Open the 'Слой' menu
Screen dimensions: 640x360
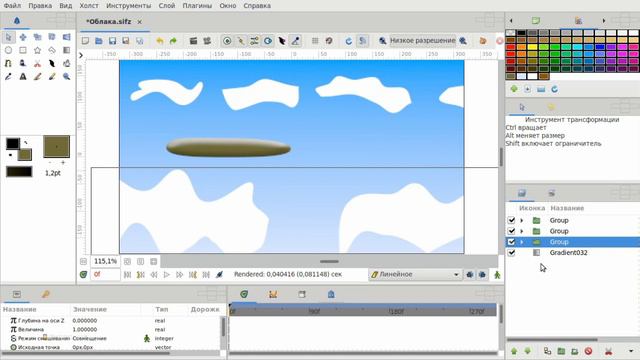[x=167, y=6]
